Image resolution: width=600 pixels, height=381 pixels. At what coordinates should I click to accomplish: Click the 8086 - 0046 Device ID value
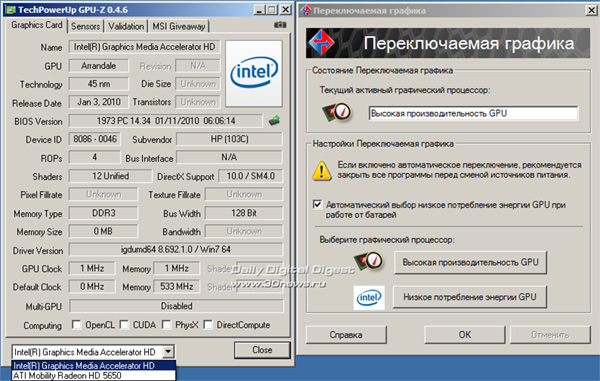(x=95, y=139)
